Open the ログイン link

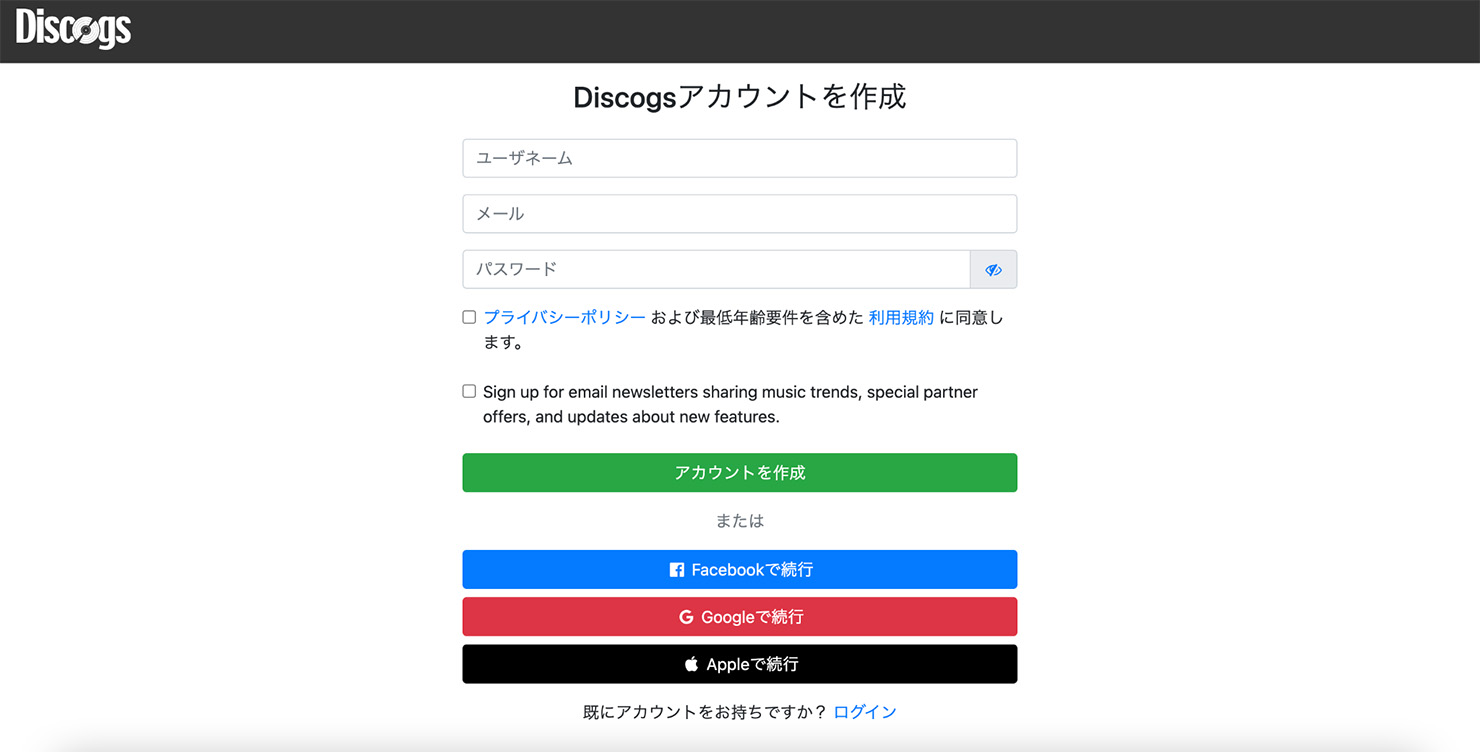click(x=865, y=712)
